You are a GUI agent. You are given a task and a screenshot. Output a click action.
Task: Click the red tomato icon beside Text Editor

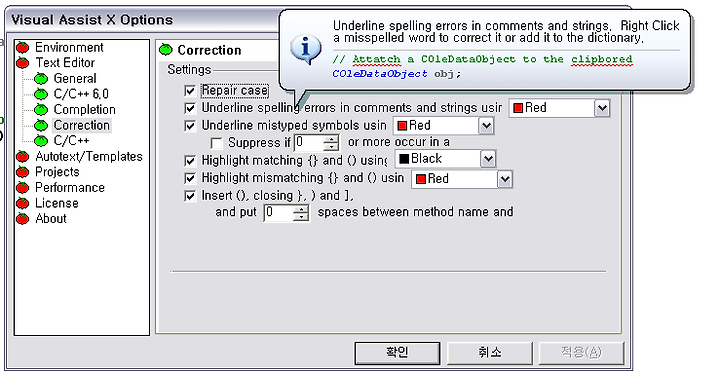(x=22, y=63)
